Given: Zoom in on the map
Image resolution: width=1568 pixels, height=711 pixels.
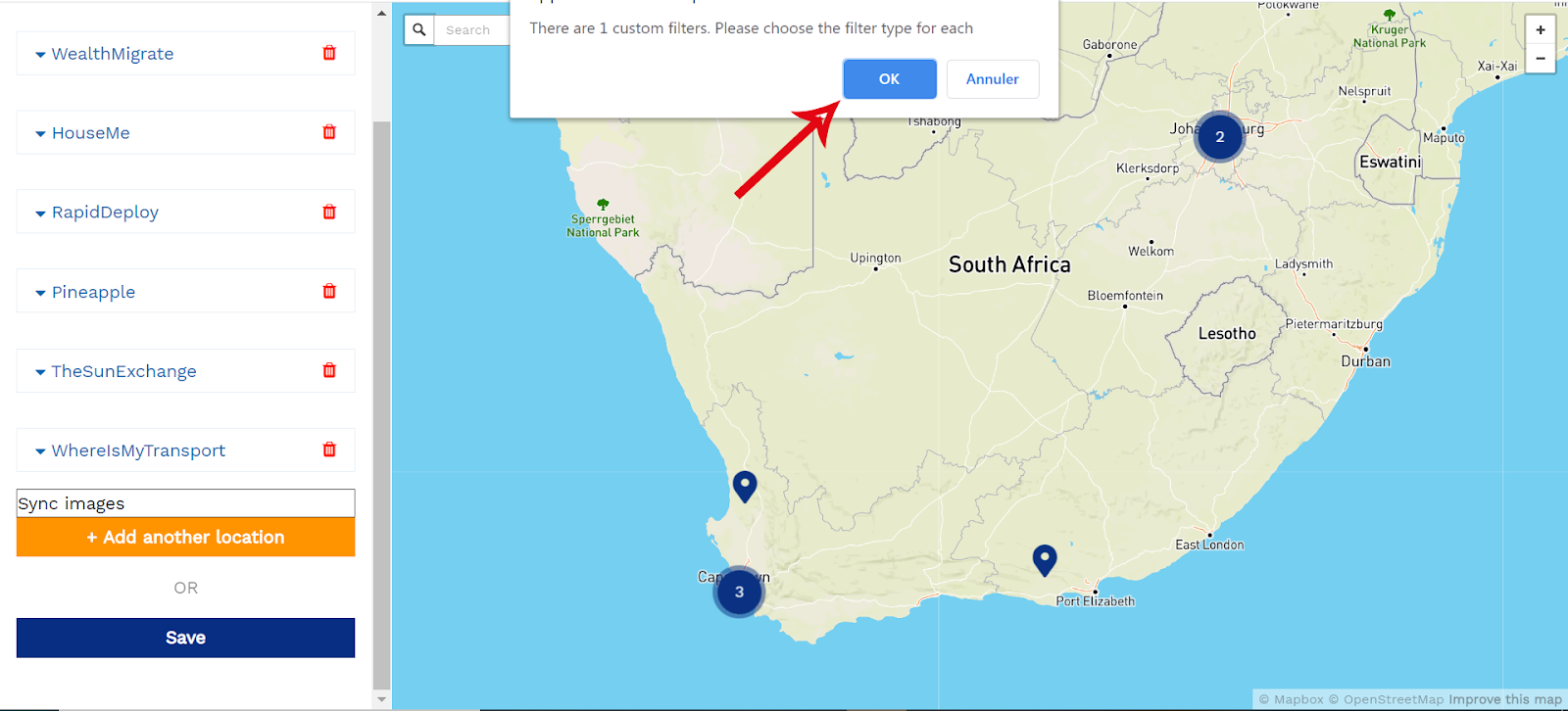Looking at the screenshot, I should [x=1541, y=29].
